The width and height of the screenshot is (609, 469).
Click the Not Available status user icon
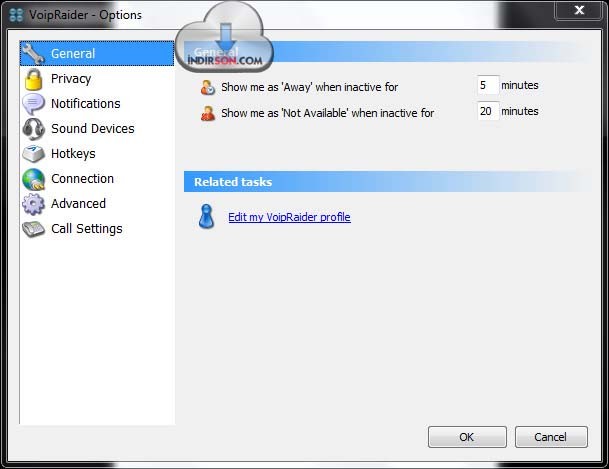click(208, 113)
